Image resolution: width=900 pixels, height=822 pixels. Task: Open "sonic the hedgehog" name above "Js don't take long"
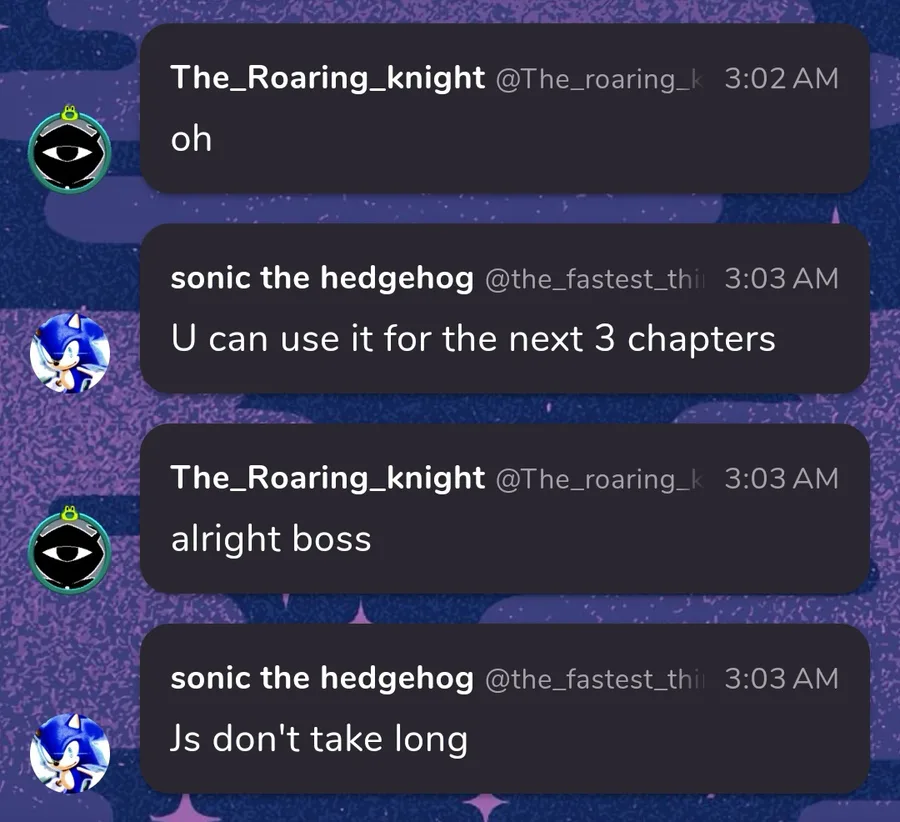click(x=322, y=678)
